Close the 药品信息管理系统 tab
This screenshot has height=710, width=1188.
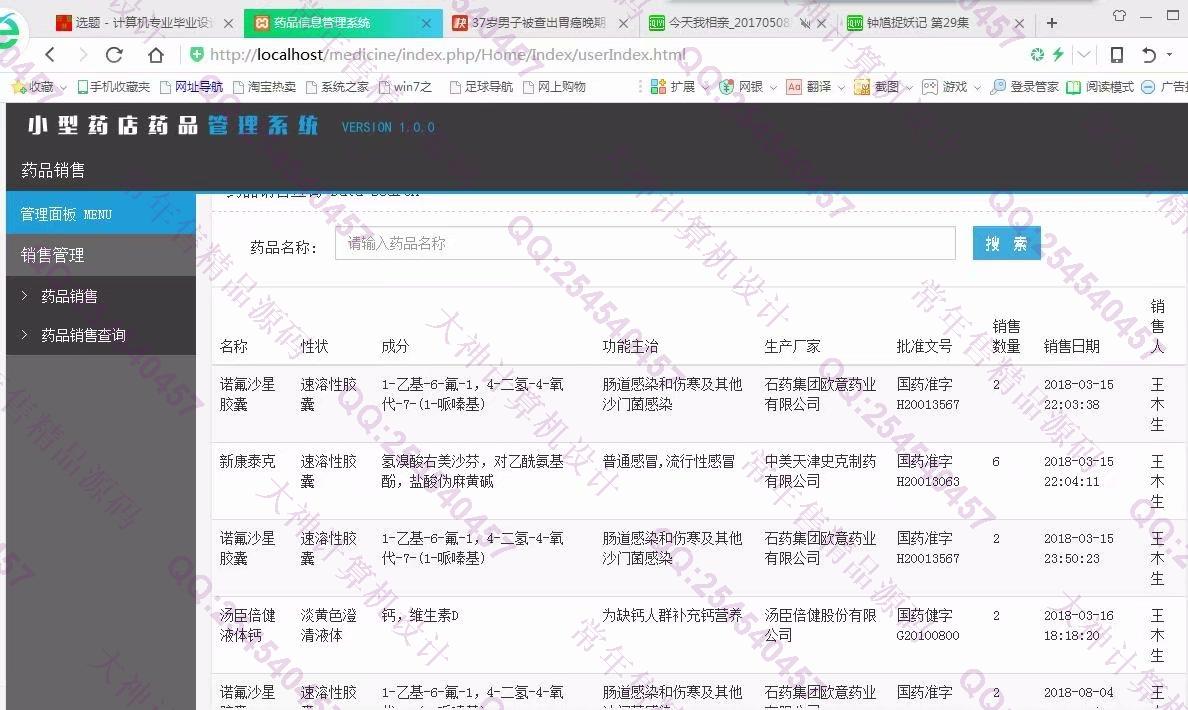pos(426,23)
